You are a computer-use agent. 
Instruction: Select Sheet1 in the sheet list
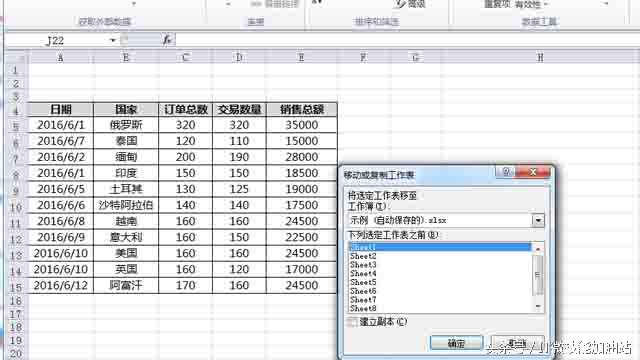tap(440, 247)
